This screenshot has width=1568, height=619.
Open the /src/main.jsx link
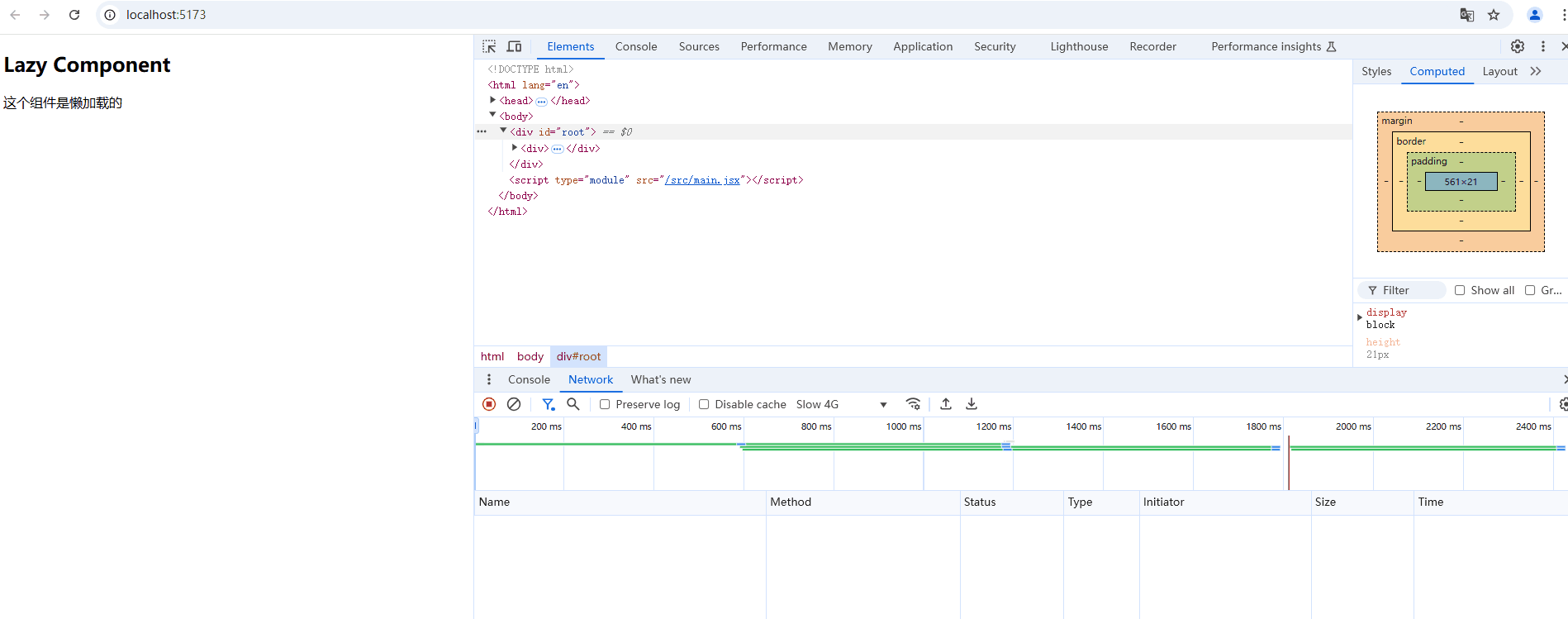coord(702,180)
